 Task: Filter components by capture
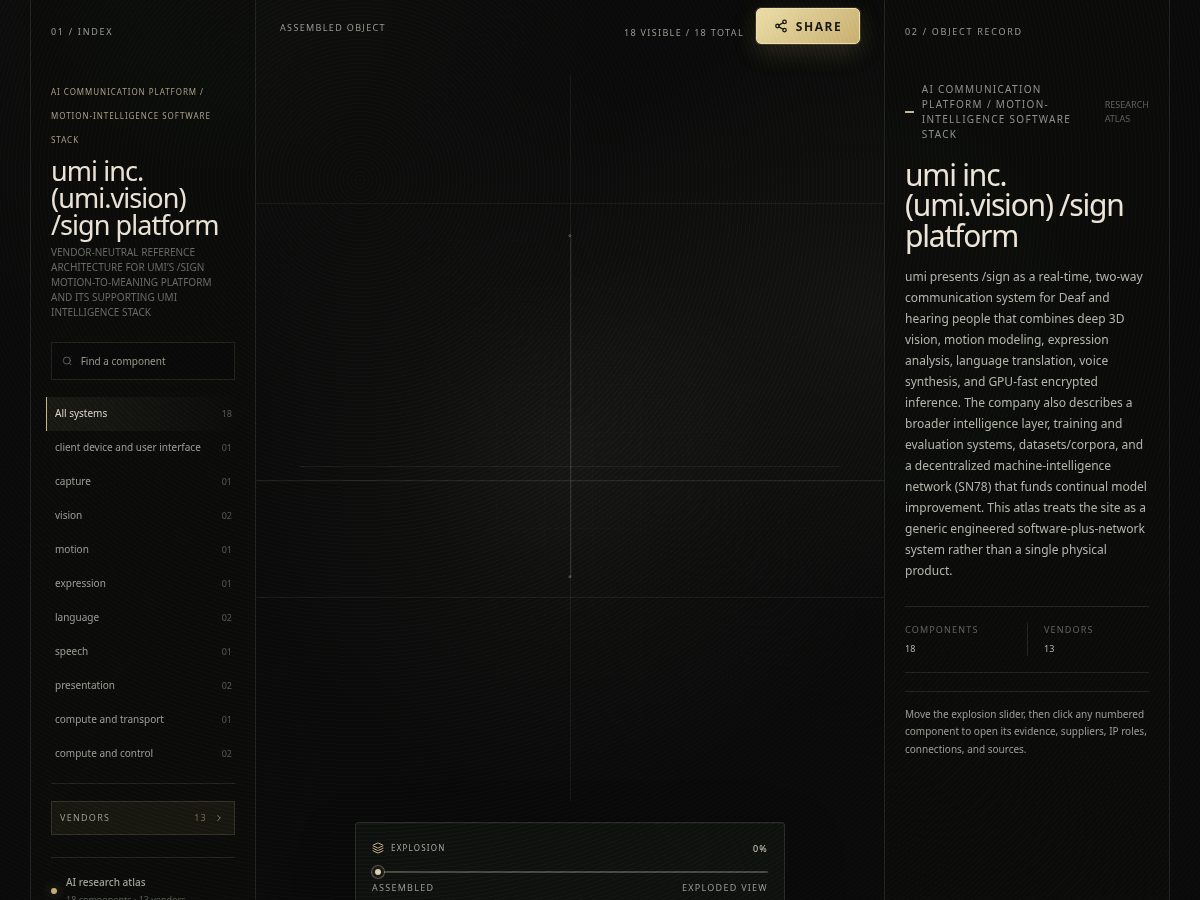click(141, 482)
